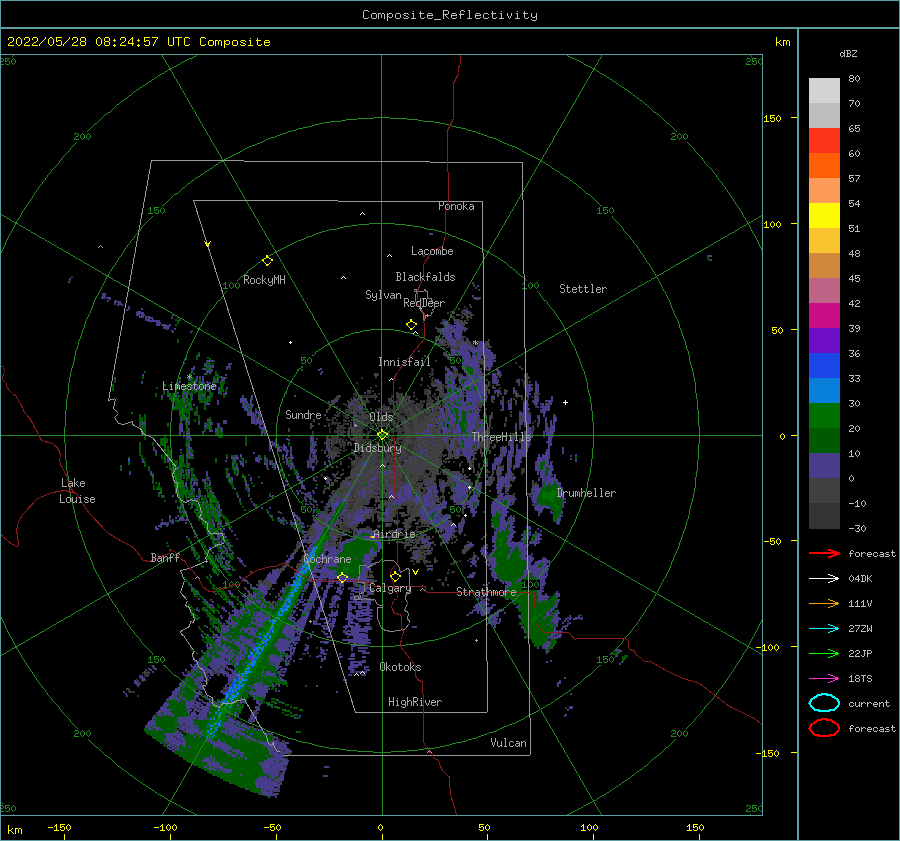900x841 pixels.
Task: Click the Sylvan label
Action: click(383, 295)
